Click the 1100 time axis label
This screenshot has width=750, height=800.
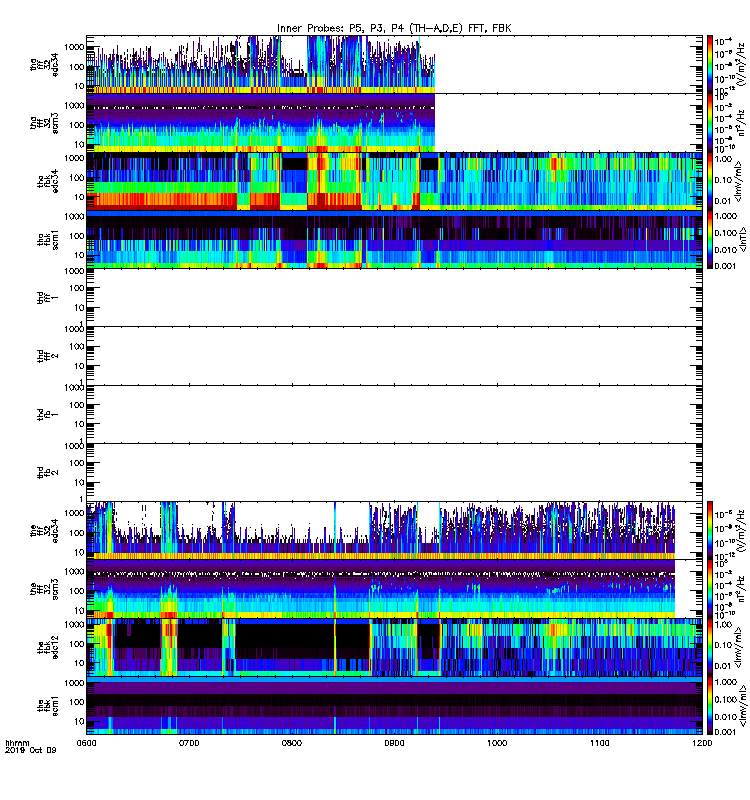coord(599,743)
